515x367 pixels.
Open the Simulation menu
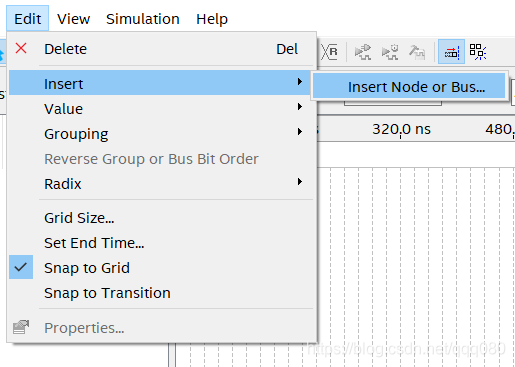point(143,19)
